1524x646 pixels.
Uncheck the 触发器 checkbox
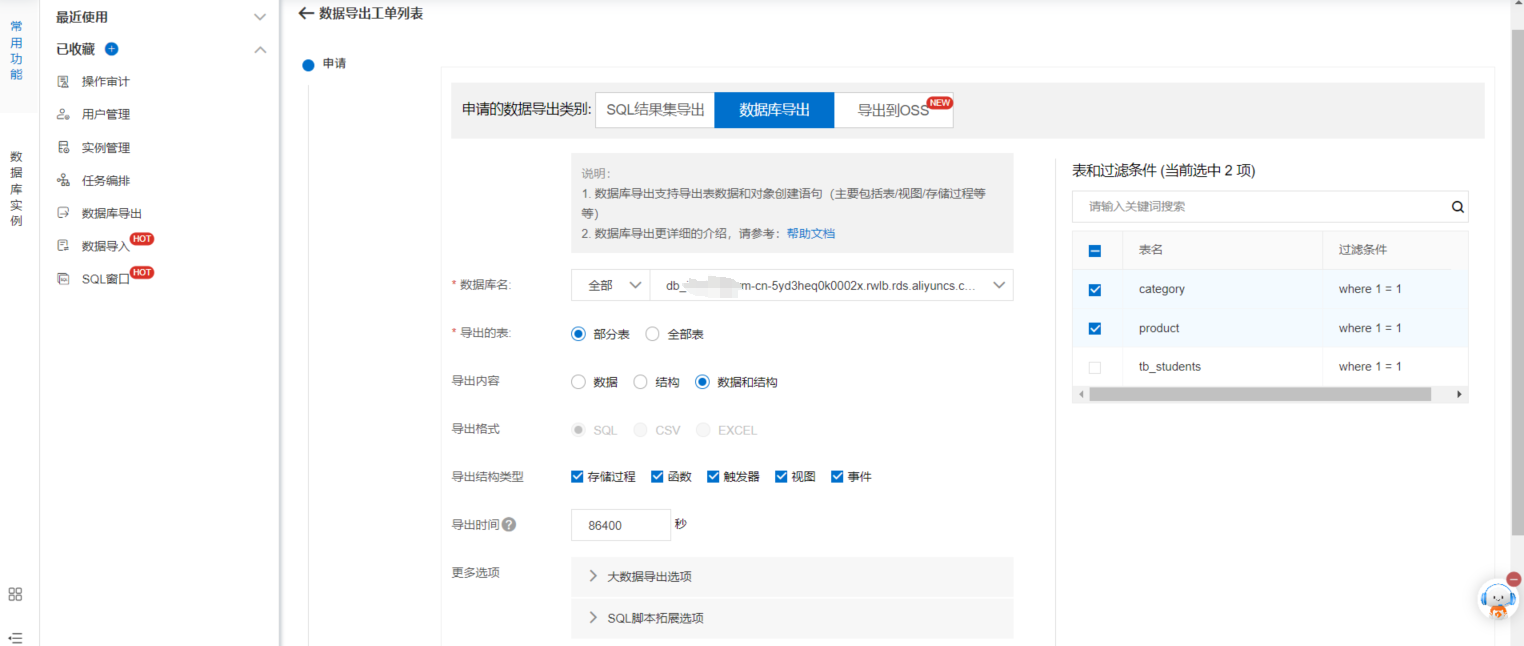(x=713, y=477)
